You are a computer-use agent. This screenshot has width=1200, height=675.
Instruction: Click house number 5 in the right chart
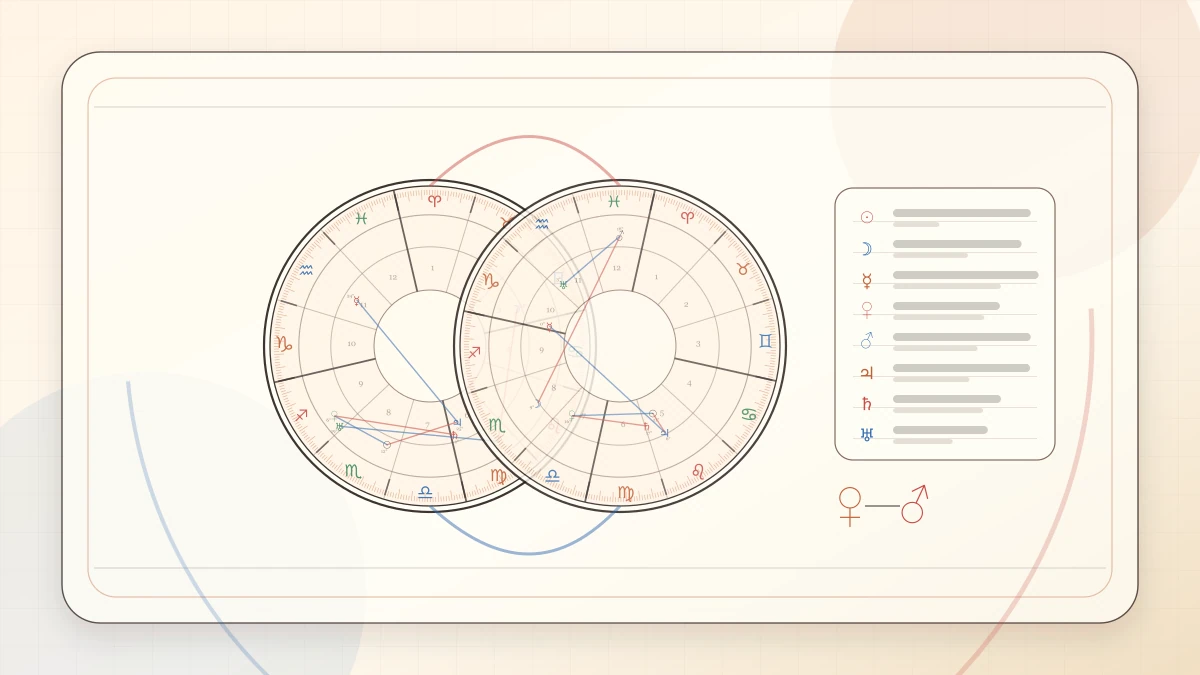point(661,413)
